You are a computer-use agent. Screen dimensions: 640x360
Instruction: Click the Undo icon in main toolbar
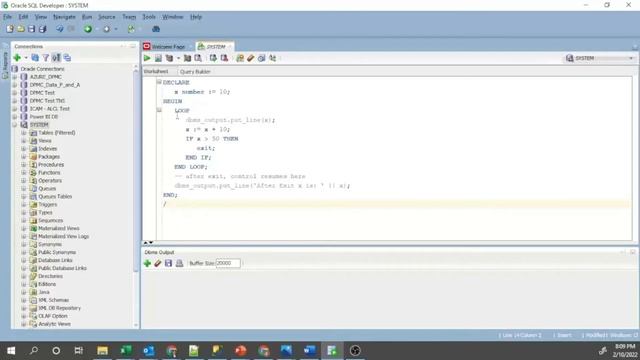(60, 29)
